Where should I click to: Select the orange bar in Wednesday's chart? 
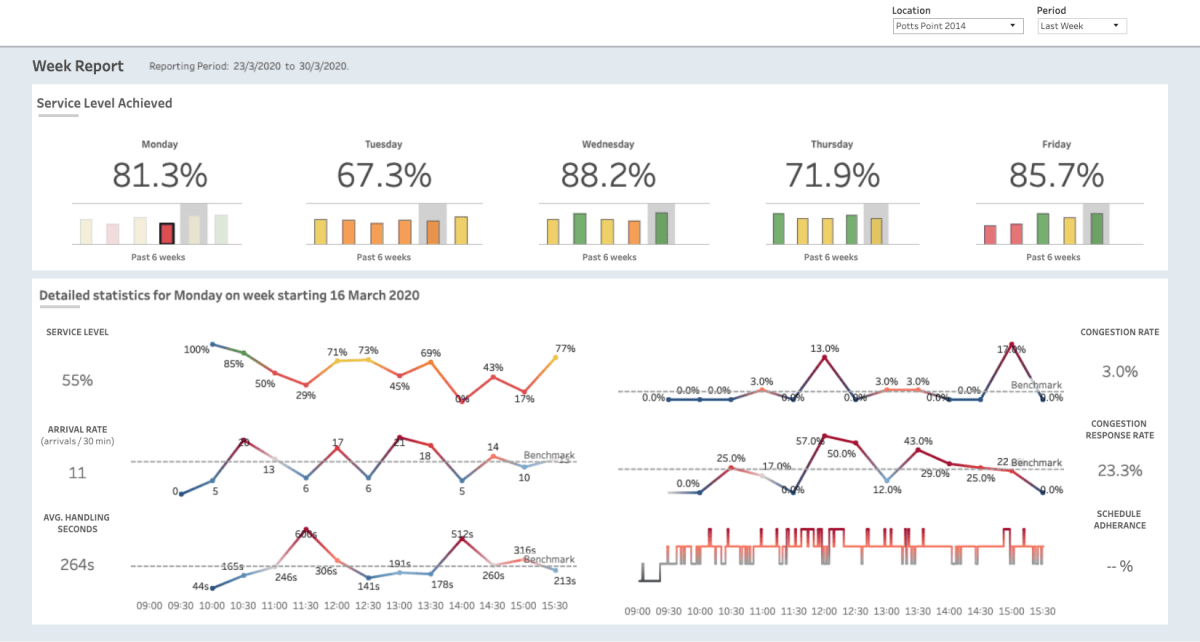(x=634, y=232)
